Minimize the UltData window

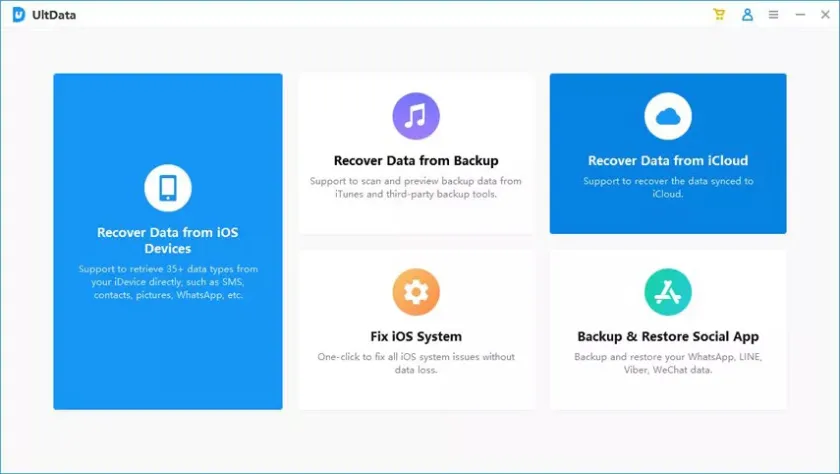tap(799, 15)
